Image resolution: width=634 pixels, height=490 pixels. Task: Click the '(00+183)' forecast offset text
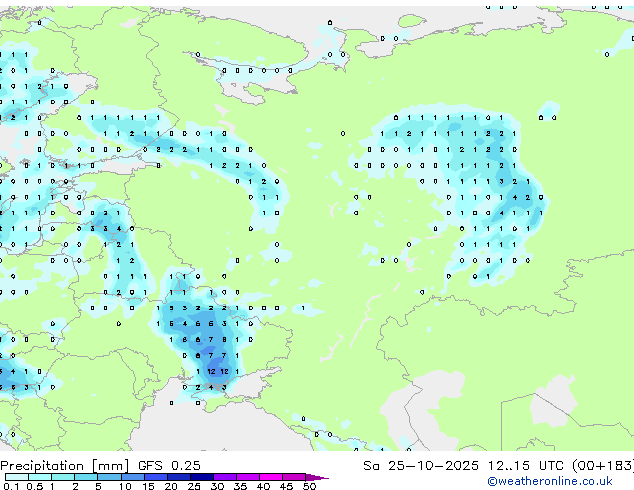click(x=602, y=465)
